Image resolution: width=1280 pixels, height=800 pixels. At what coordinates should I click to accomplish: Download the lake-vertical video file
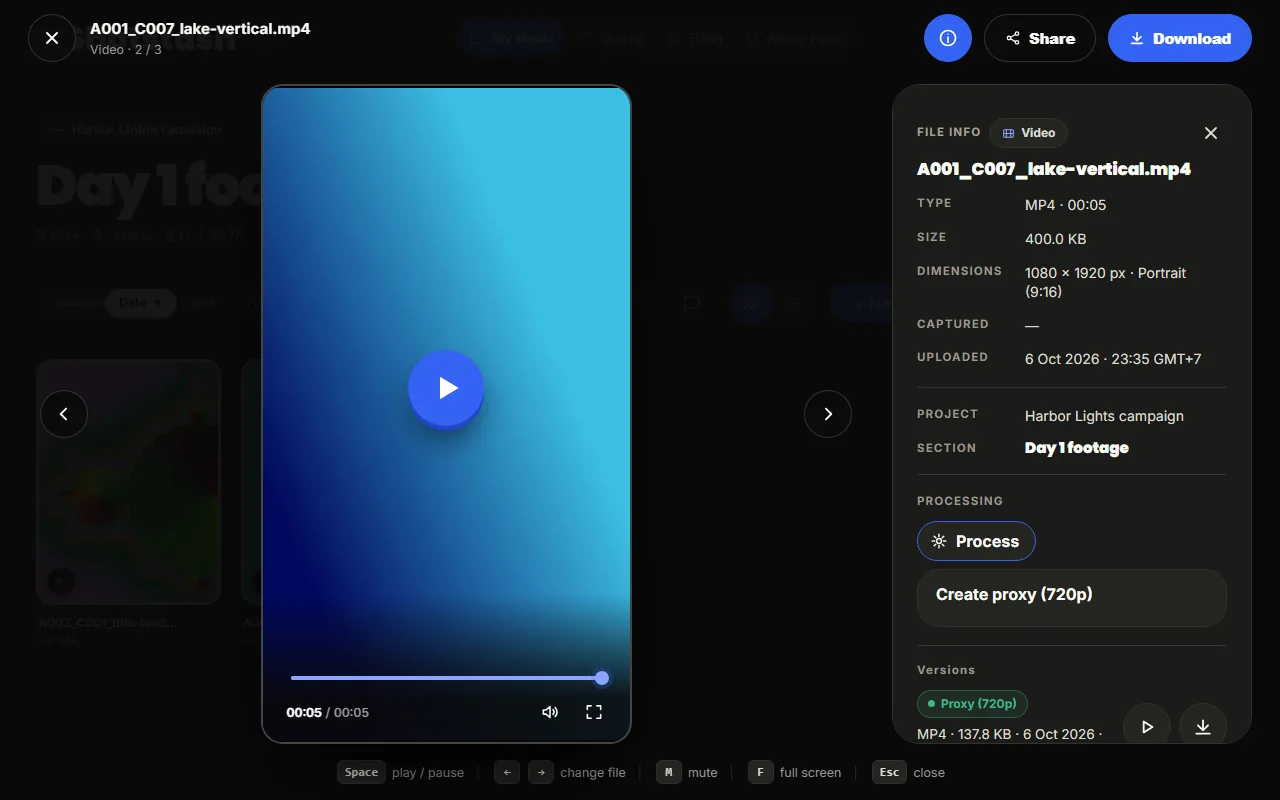click(1180, 38)
